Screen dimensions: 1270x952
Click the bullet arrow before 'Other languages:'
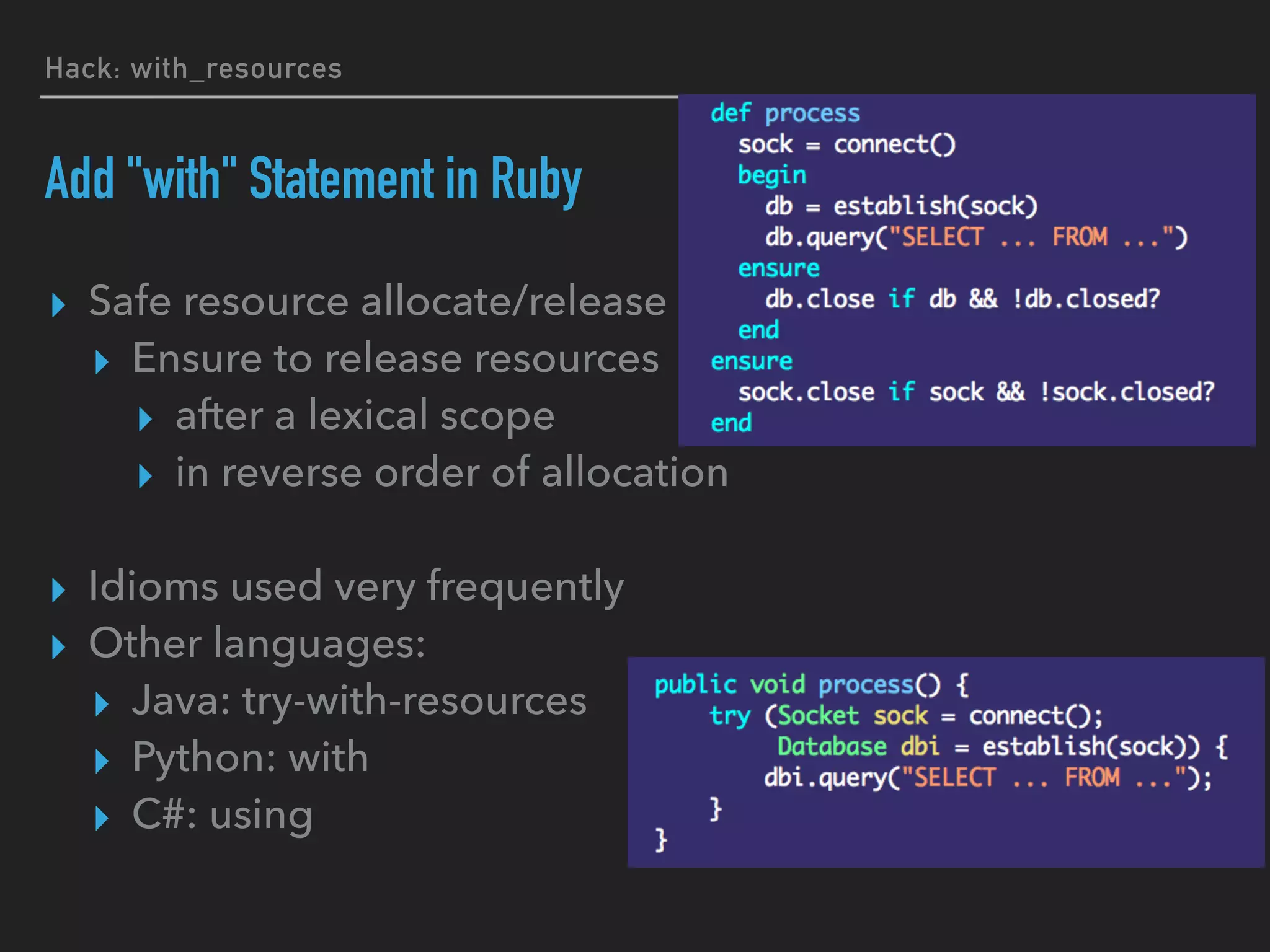(59, 647)
